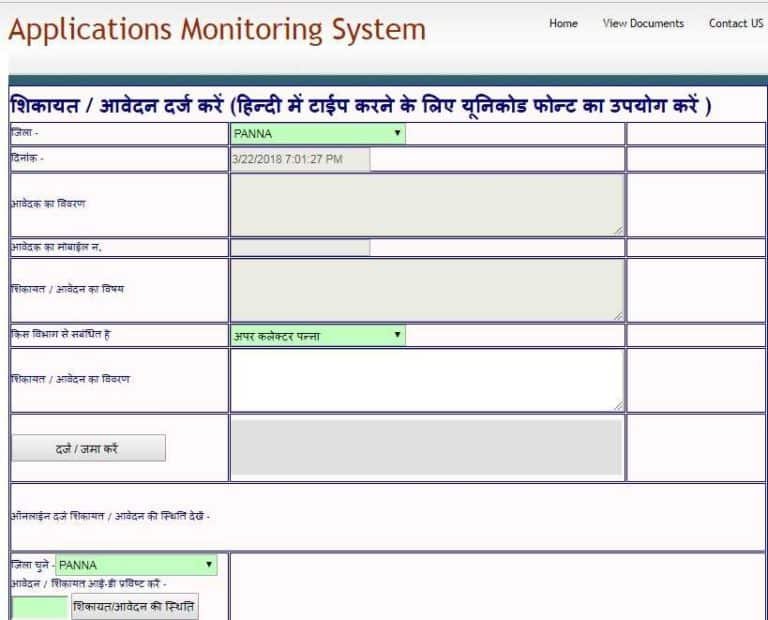Screen dimensions: 768x620
Task: Click resize corner of the विषय text area
Action: click(618, 316)
